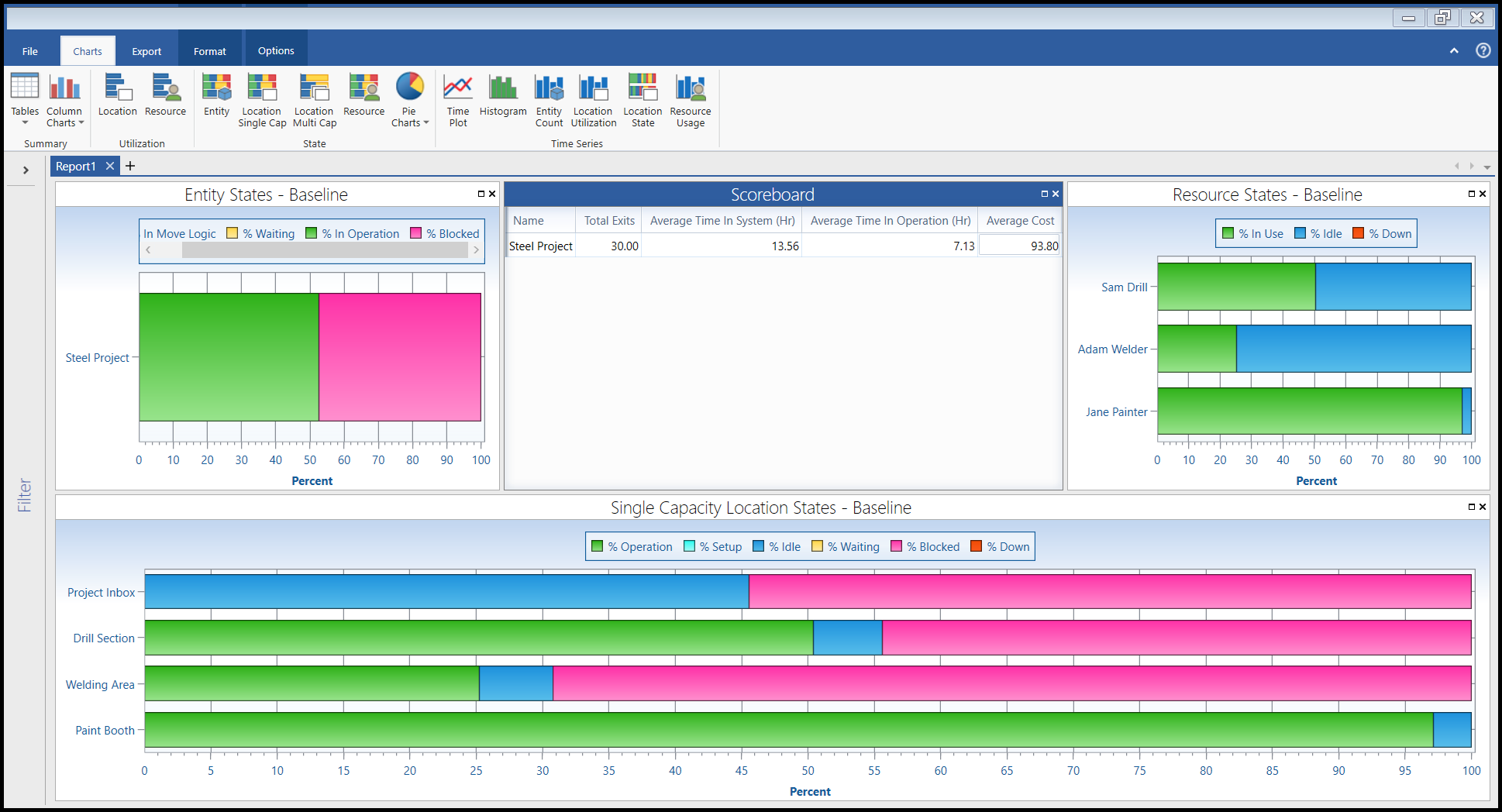Toggle % Idle legend in Resource States
Screen dimensions: 1502x812
tap(1318, 233)
